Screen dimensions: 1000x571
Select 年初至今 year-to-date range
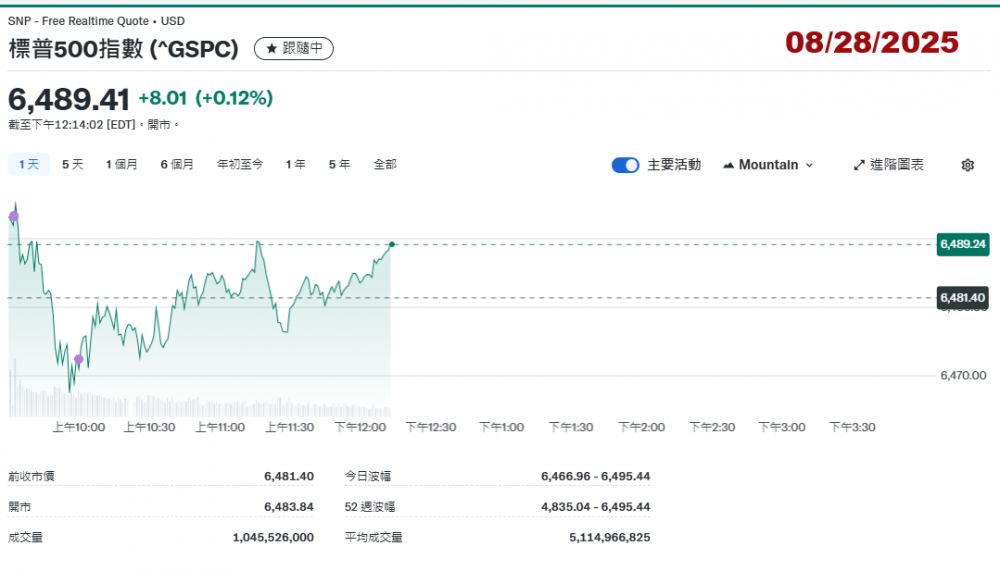[240, 164]
